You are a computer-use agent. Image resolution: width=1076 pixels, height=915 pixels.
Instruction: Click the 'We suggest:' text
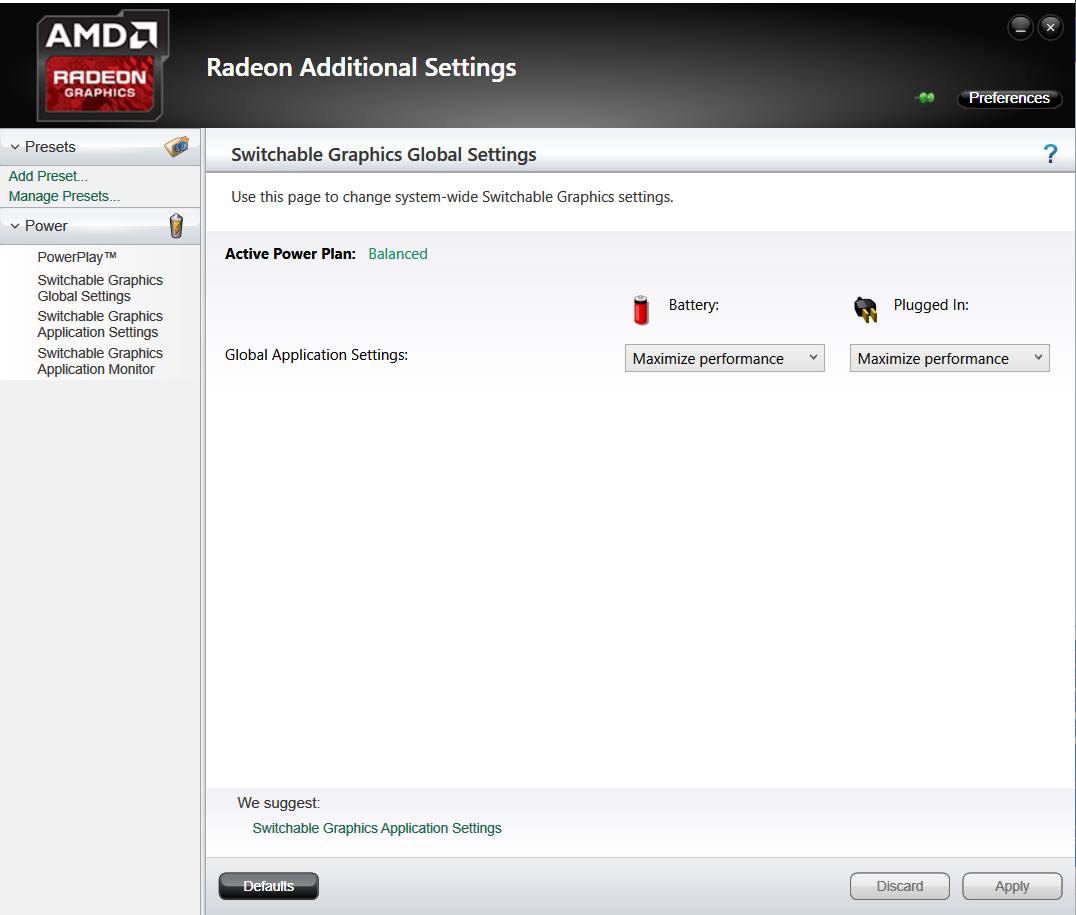(279, 803)
